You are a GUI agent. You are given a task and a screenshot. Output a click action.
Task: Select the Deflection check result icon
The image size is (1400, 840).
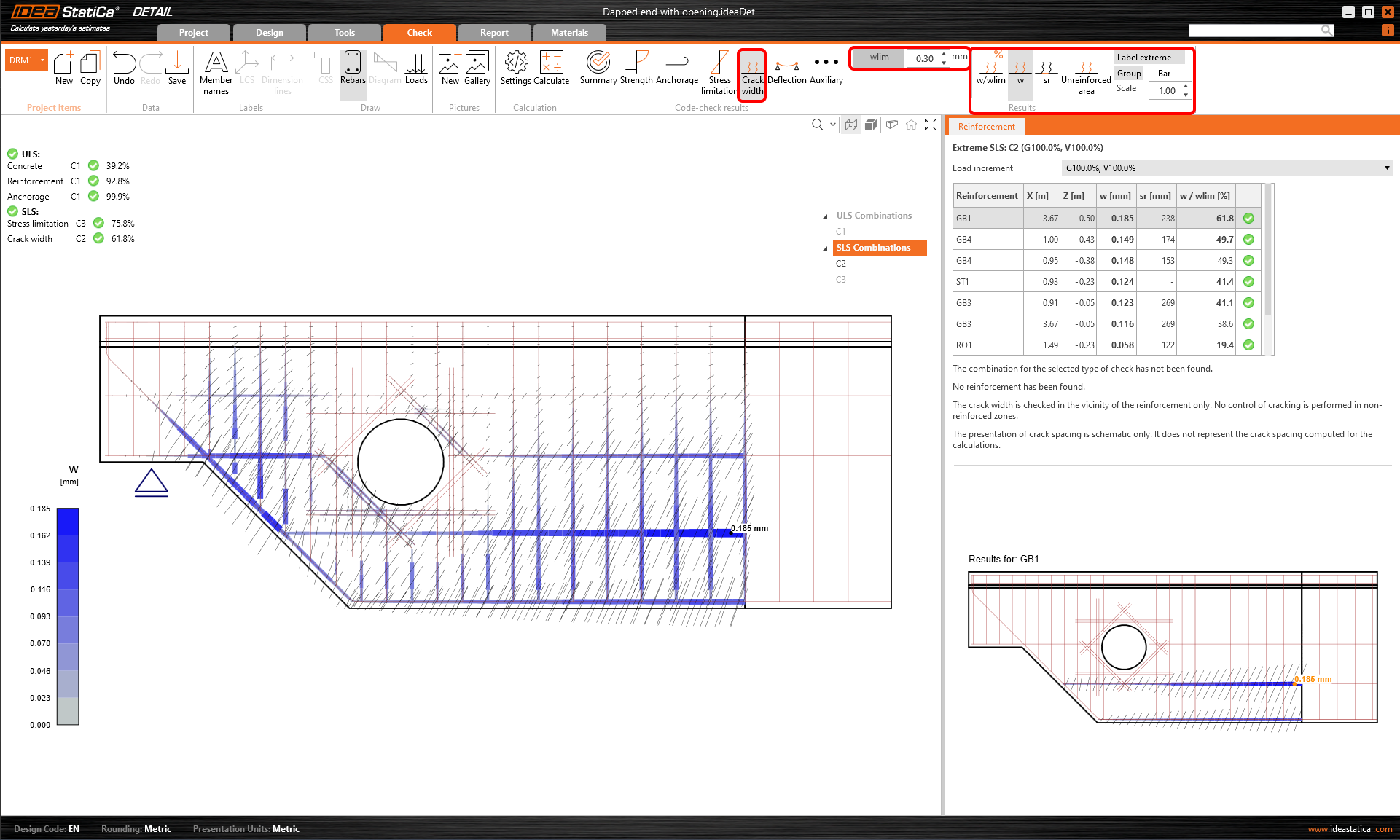pyautogui.click(x=787, y=68)
